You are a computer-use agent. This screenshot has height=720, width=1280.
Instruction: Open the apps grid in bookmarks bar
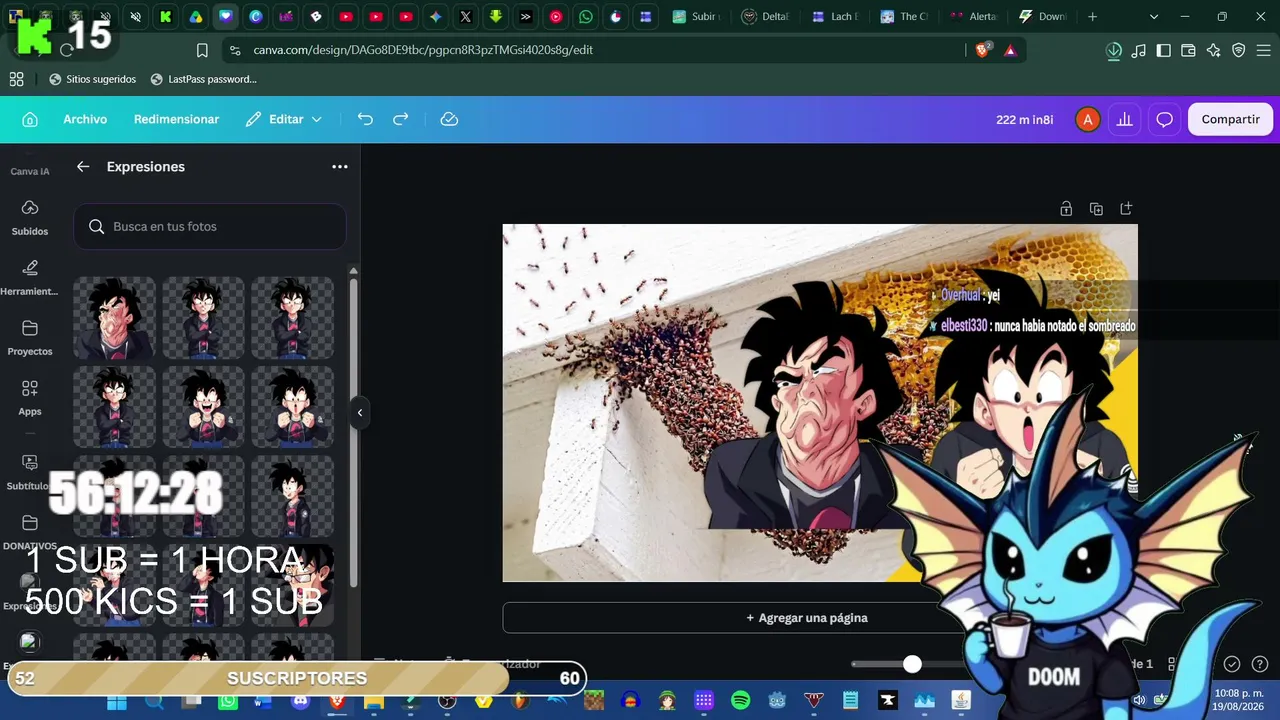[x=16, y=79]
